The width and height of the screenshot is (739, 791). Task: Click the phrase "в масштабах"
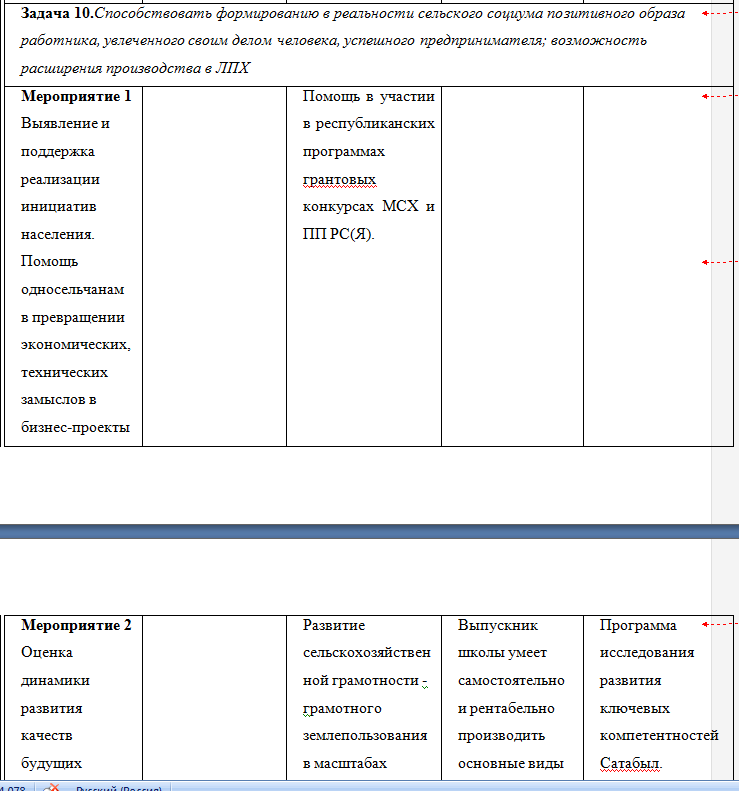click(x=345, y=763)
